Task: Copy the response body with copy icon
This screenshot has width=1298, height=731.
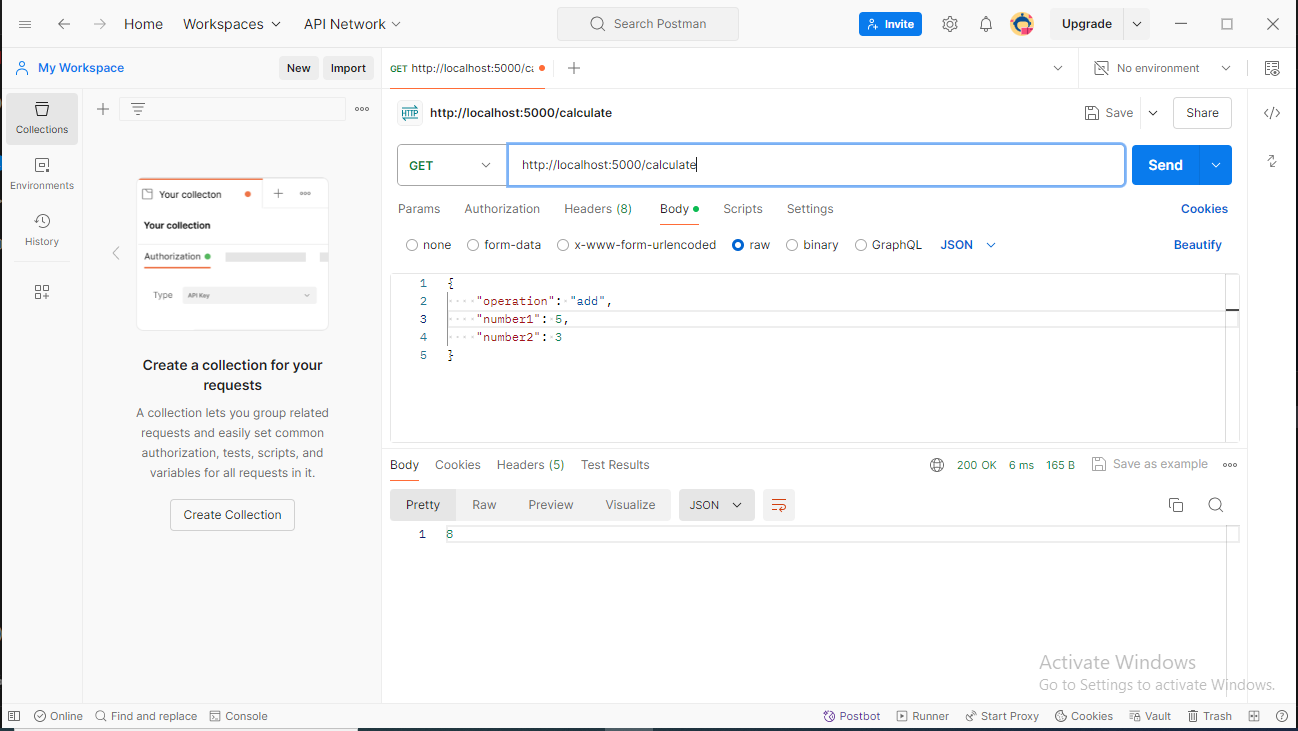Action: (x=1176, y=505)
